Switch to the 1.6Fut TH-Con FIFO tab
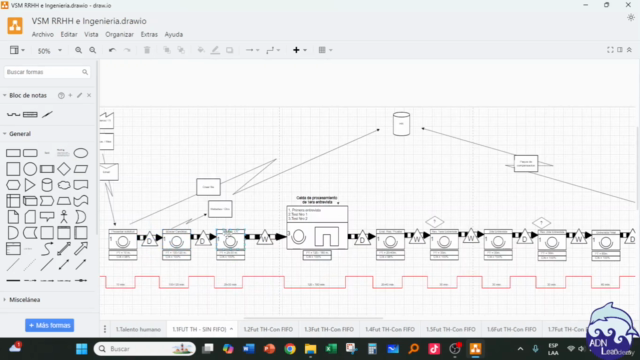The image size is (640, 360). pyautogui.click(x=511, y=329)
